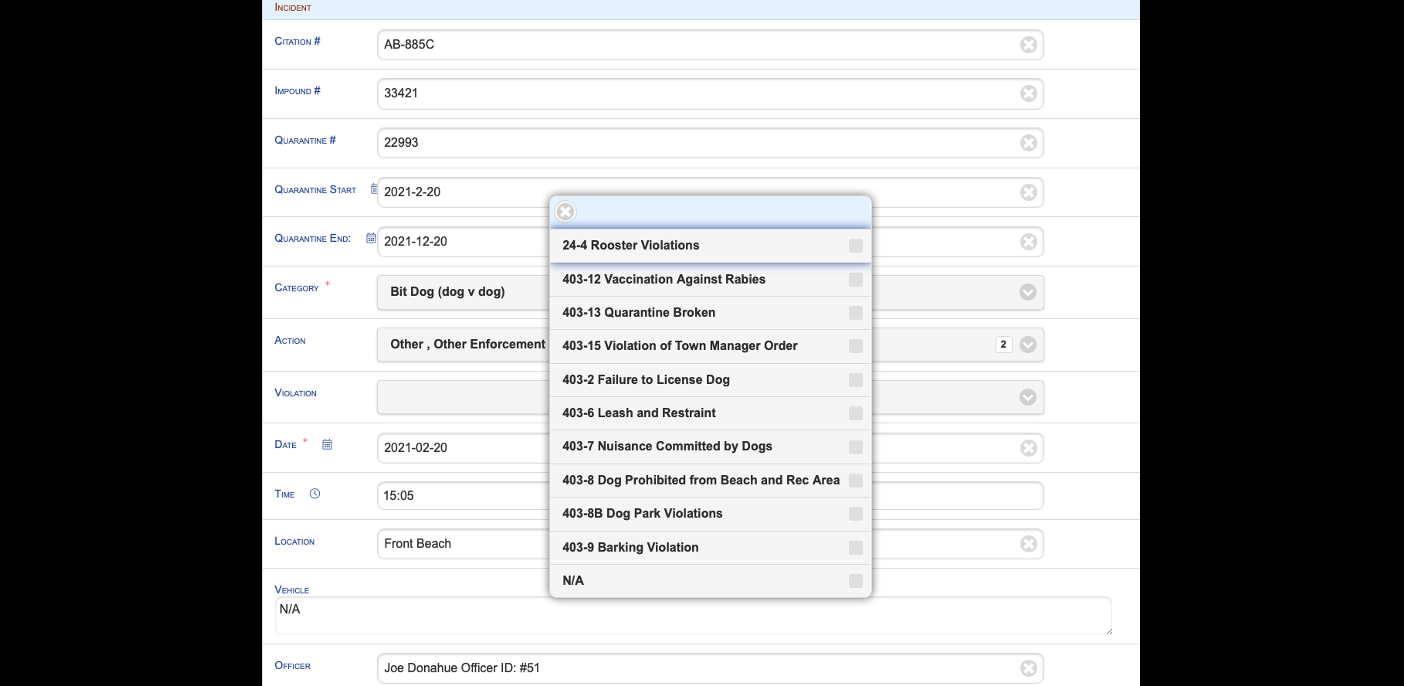Check the 24-4 Rooster Violations checkbox
This screenshot has width=1404, height=686.
click(855, 246)
